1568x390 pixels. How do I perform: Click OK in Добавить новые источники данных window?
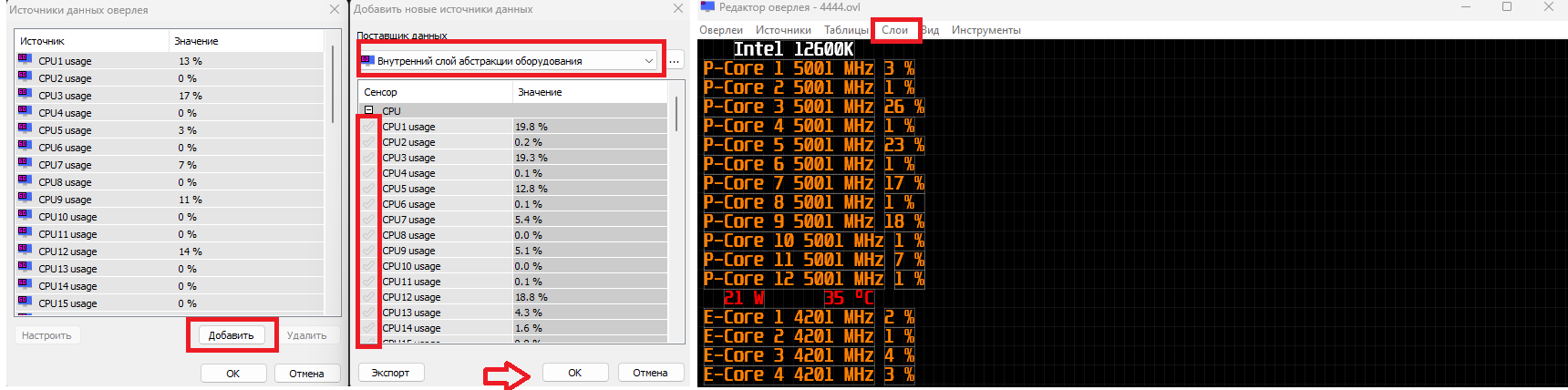(575, 373)
